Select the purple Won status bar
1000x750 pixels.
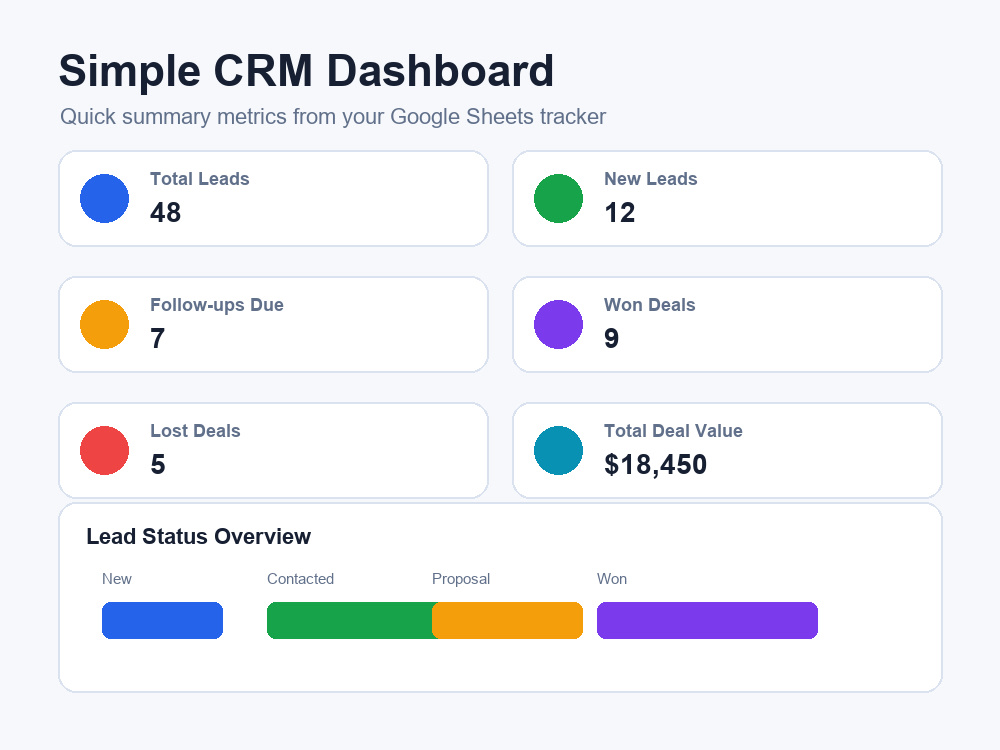tap(707, 621)
